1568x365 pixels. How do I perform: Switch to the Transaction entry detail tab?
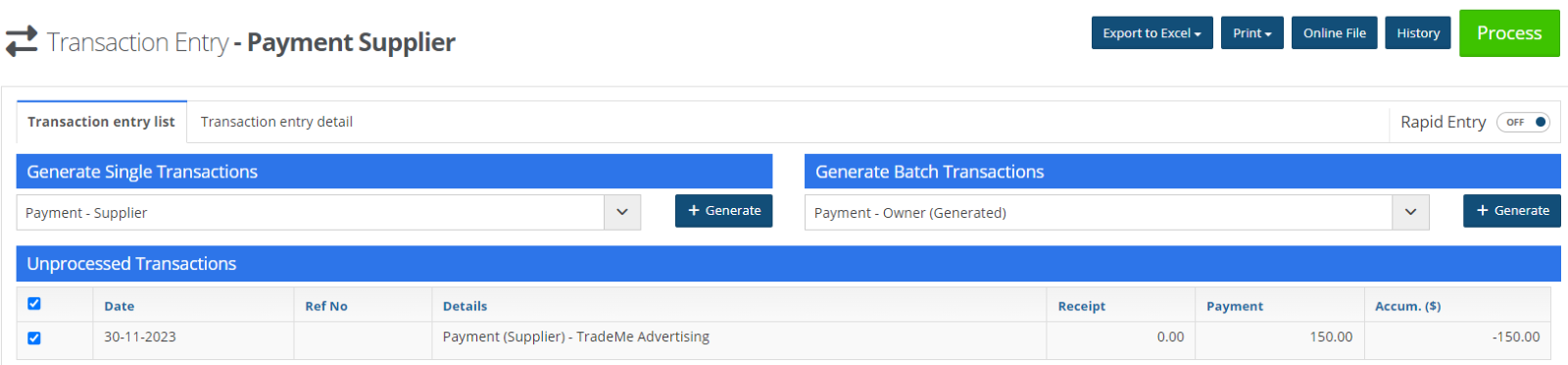276,122
